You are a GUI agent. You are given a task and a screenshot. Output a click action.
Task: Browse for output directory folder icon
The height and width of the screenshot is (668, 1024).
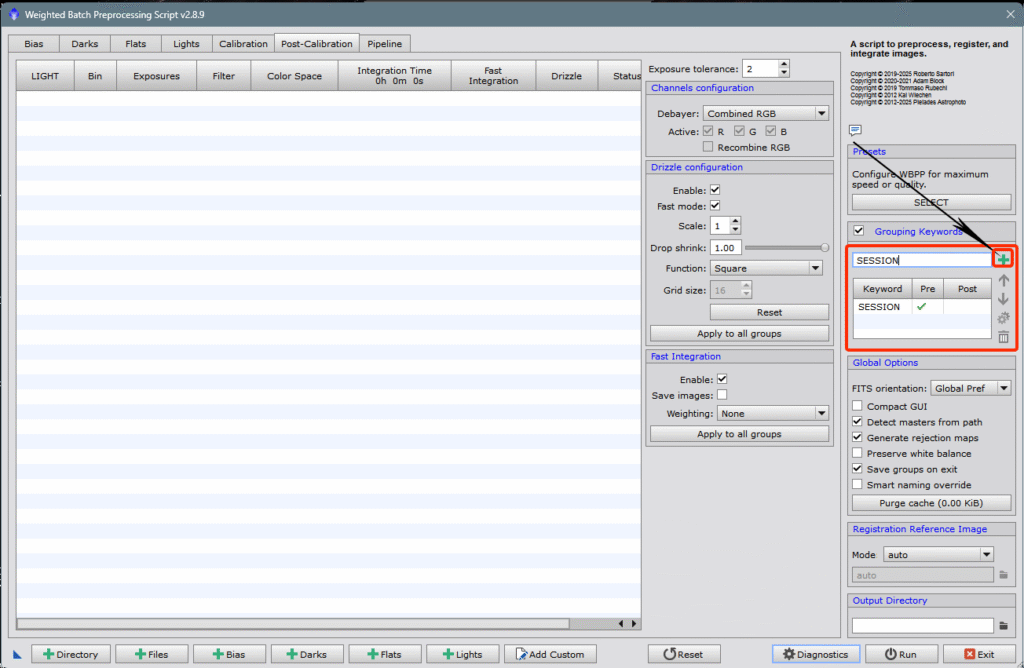click(x=1003, y=625)
